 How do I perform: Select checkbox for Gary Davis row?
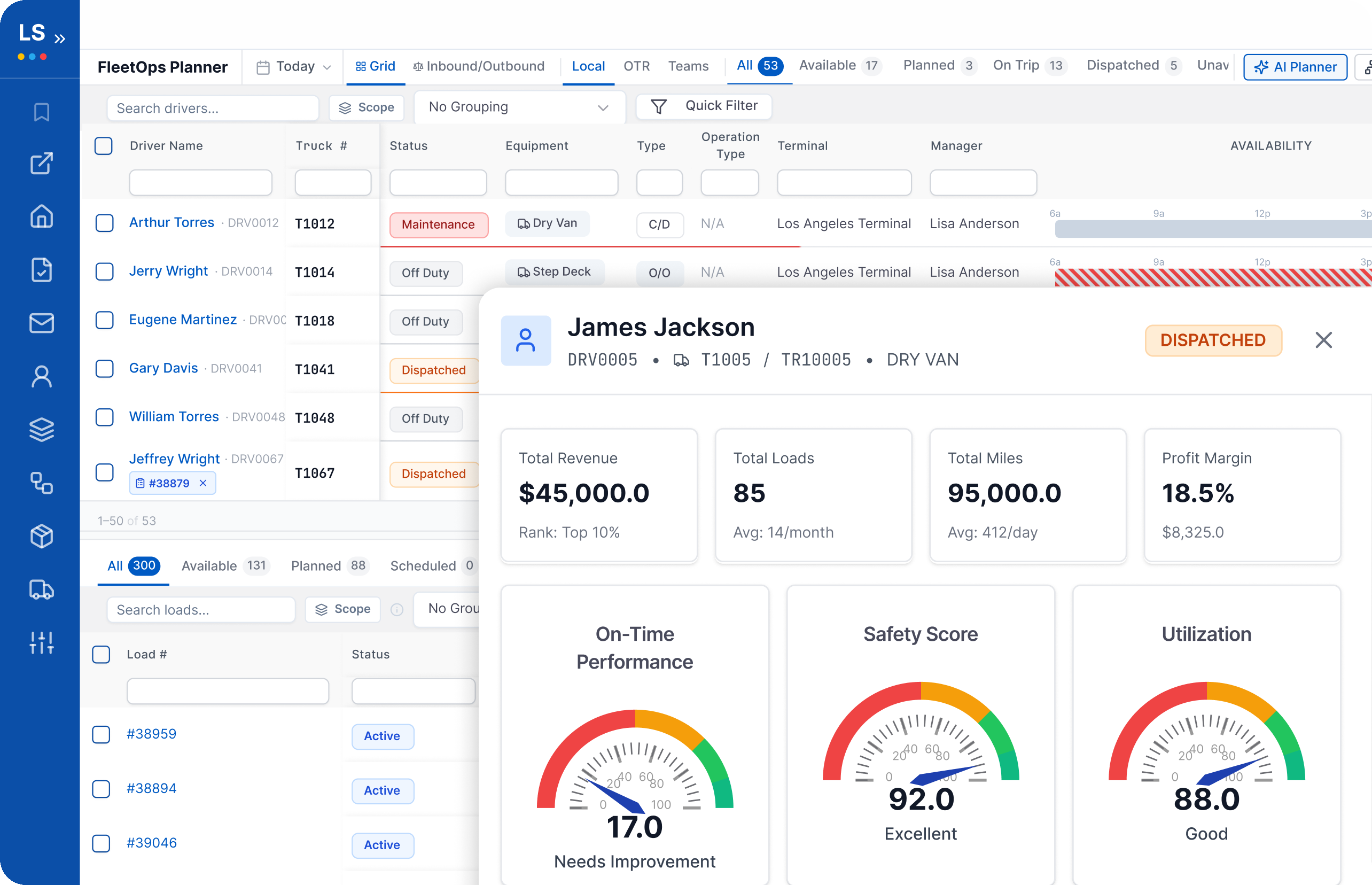[104, 369]
